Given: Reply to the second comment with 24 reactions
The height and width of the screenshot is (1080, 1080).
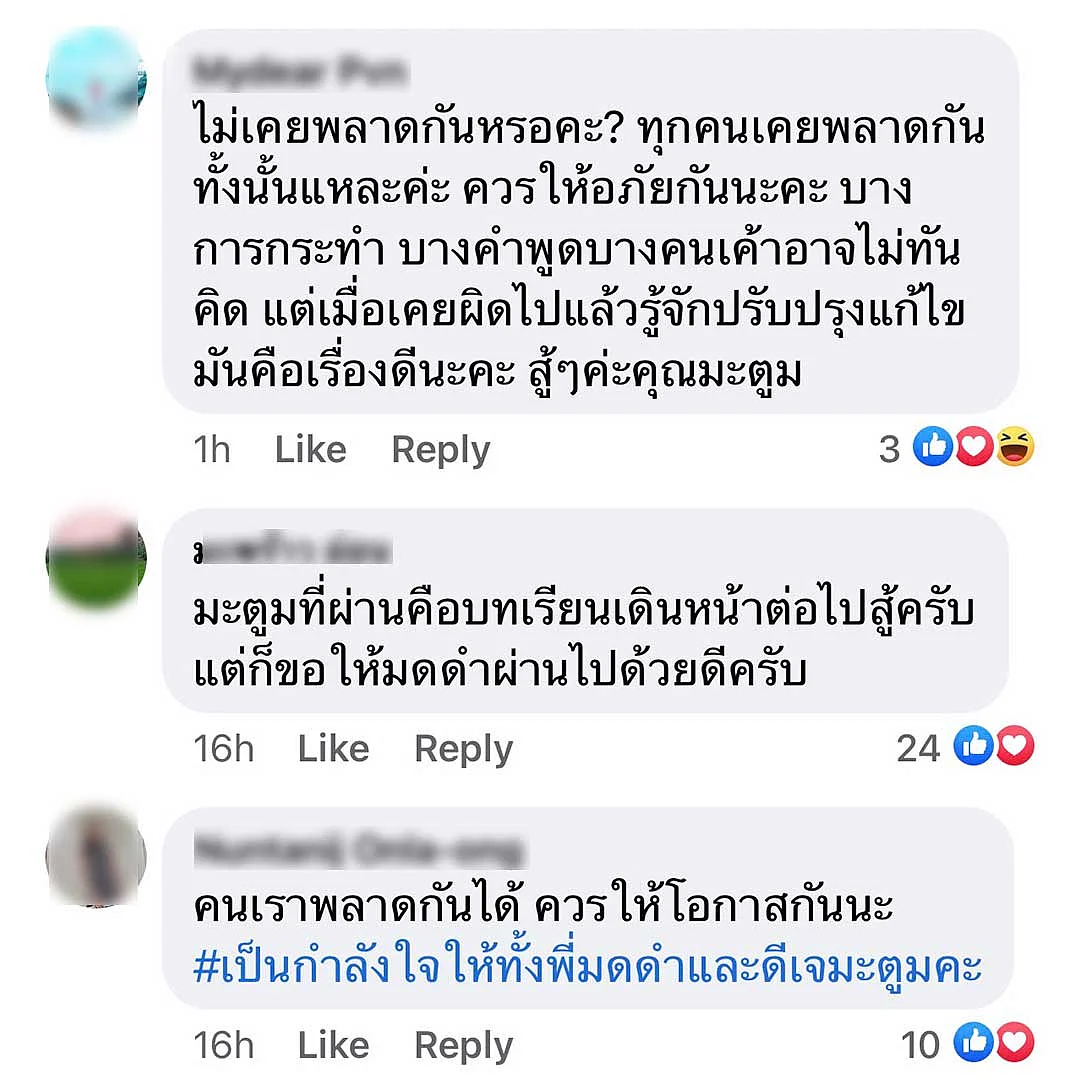Looking at the screenshot, I should pyautogui.click(x=464, y=750).
